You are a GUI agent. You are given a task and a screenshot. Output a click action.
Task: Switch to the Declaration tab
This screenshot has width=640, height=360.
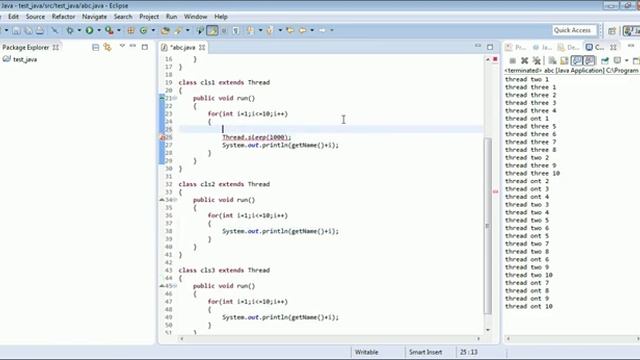(x=569, y=47)
